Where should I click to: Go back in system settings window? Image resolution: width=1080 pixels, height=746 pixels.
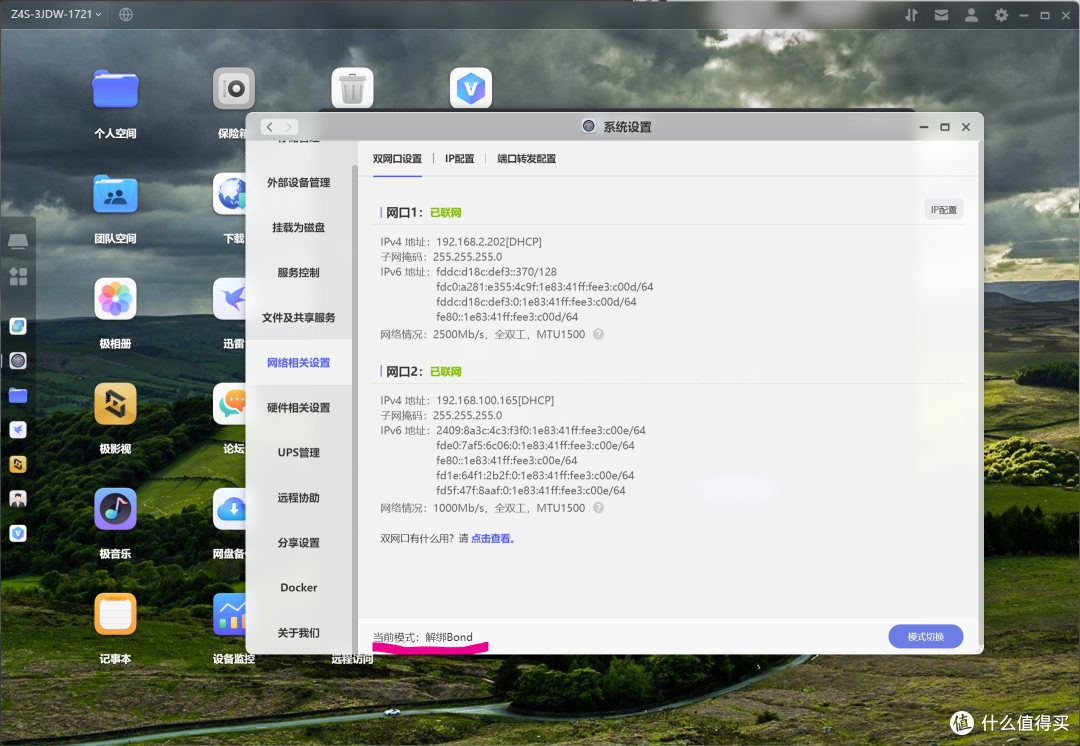(270, 127)
